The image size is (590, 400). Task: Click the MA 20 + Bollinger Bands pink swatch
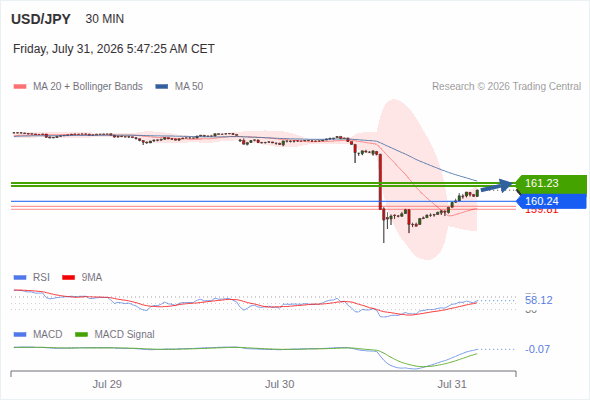point(20,87)
